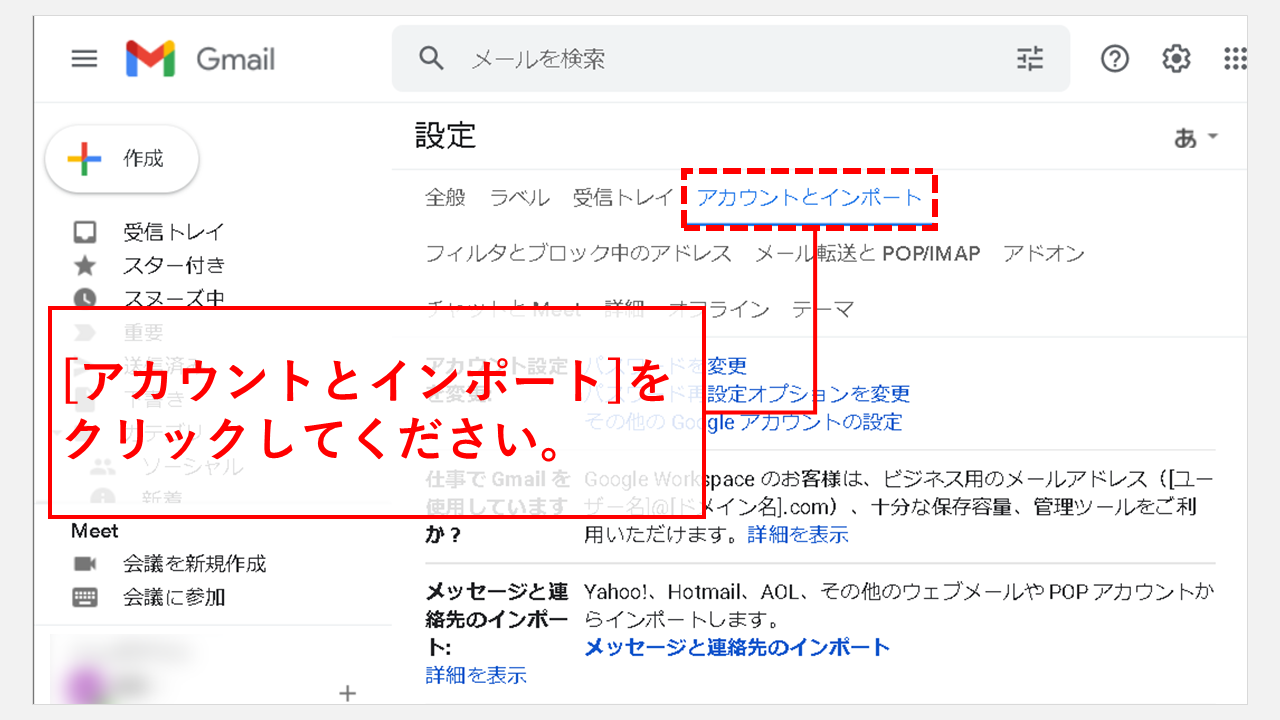Open the オフライン settings tab
Screen dimensions: 1280x720
tap(719, 310)
